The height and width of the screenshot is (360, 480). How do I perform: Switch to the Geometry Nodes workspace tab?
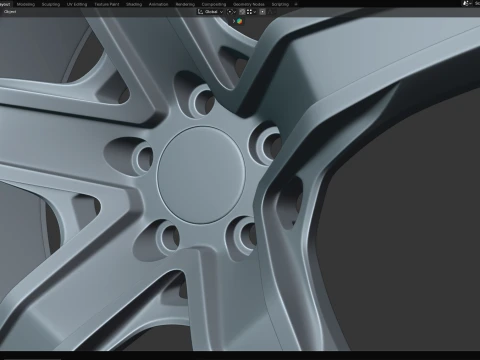pos(249,4)
